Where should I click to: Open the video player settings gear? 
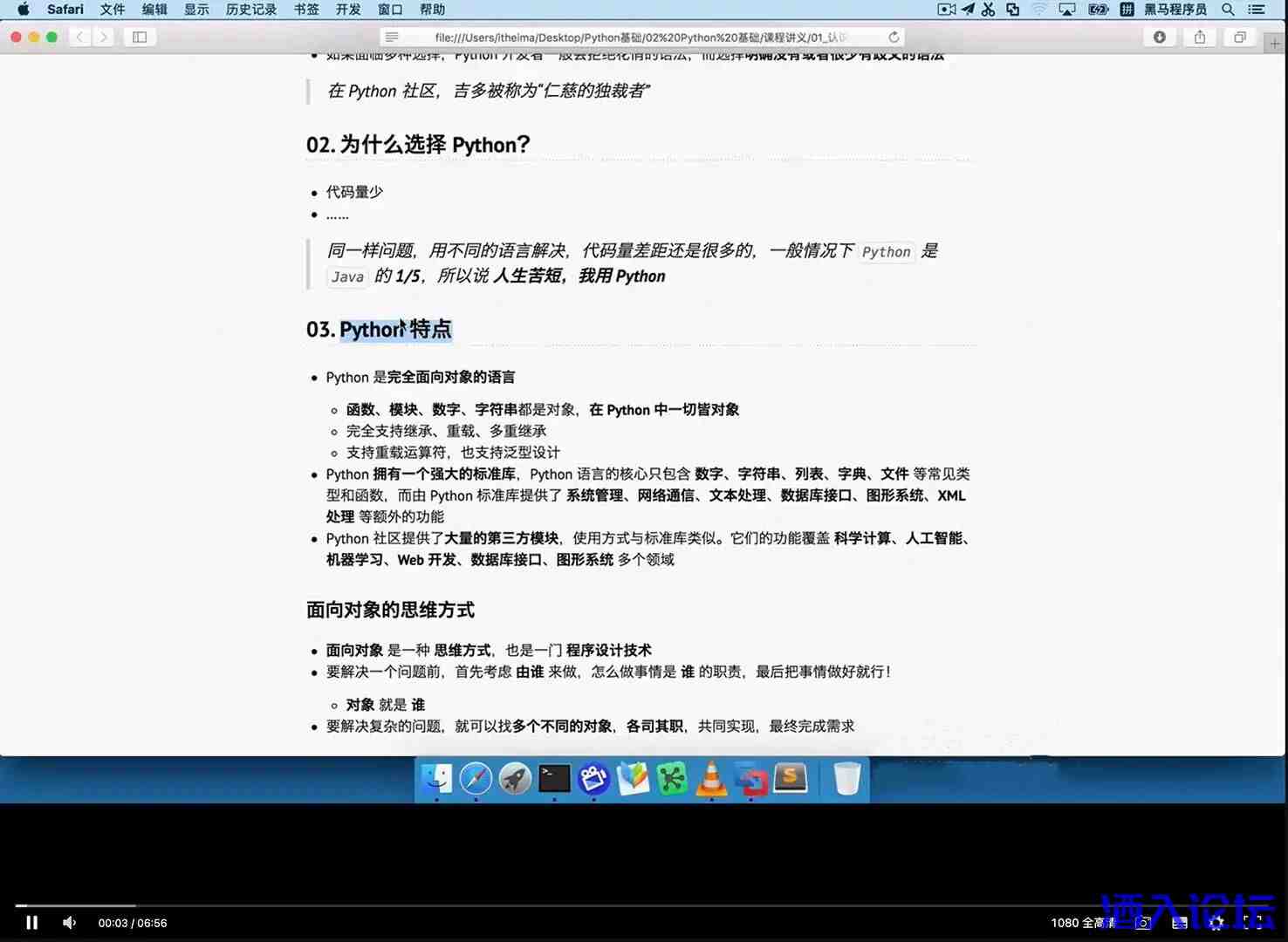click(x=1216, y=923)
